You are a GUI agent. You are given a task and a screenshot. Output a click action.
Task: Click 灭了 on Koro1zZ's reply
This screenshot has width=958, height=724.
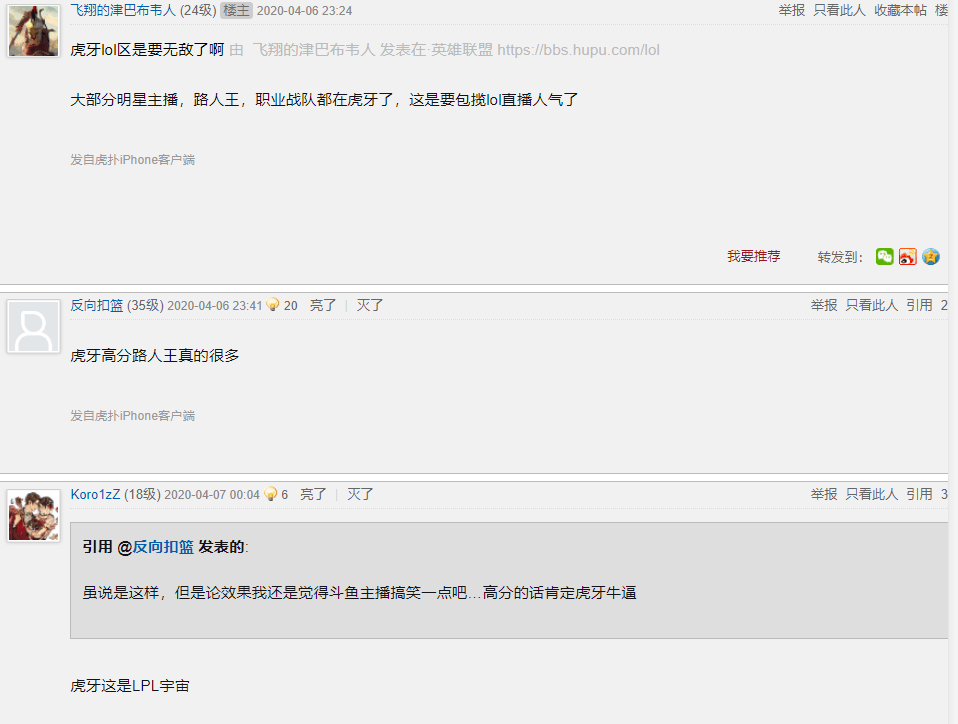pyautogui.click(x=360, y=494)
